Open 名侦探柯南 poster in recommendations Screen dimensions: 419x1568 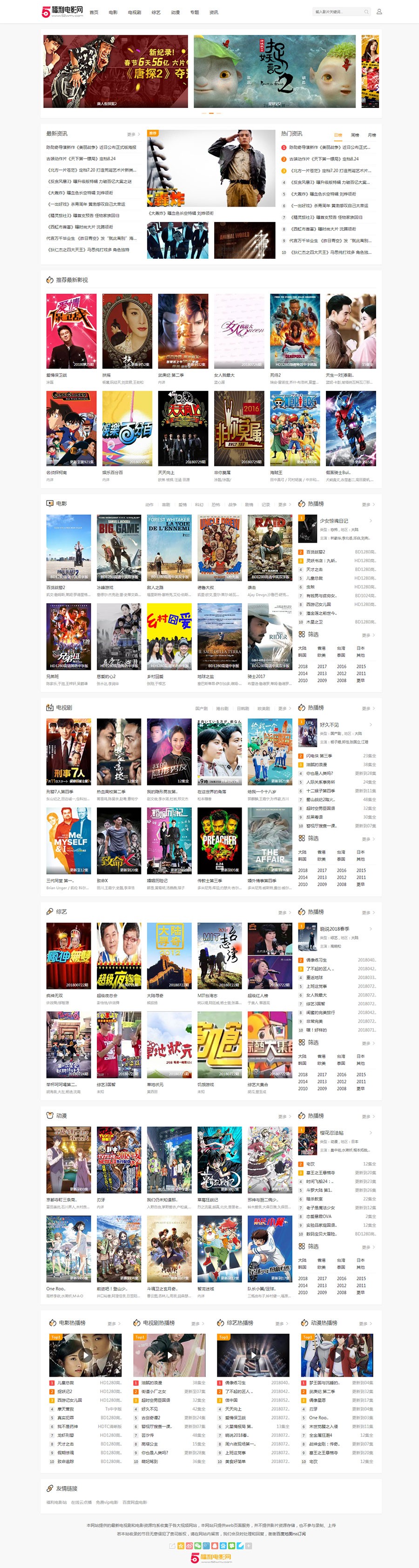[71, 428]
